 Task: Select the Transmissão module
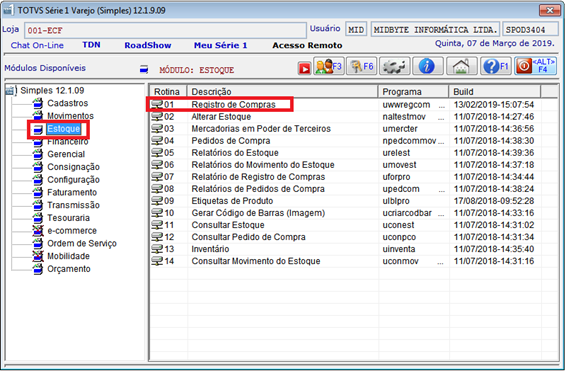point(73,205)
